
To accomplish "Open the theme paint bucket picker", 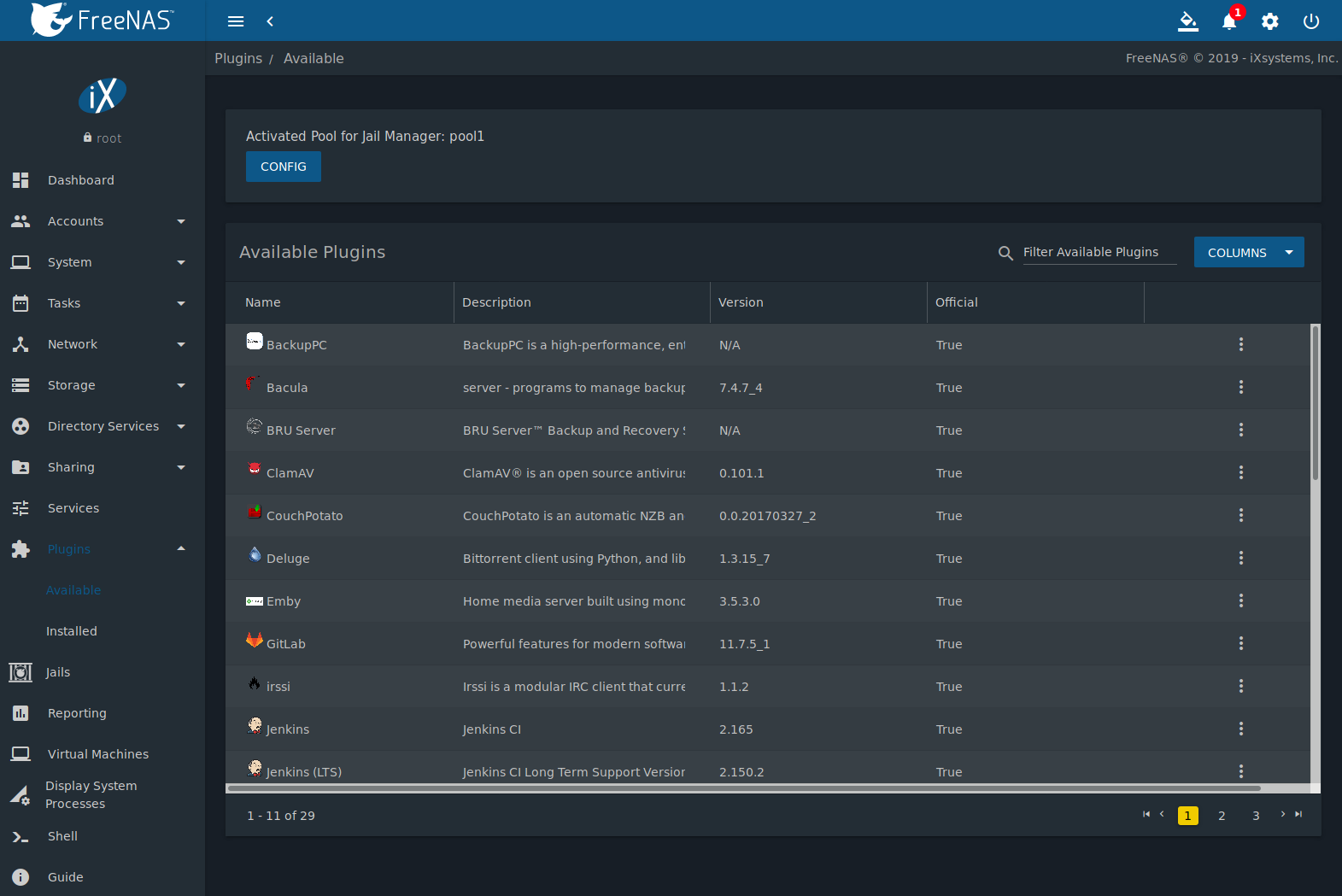I will (1188, 21).
